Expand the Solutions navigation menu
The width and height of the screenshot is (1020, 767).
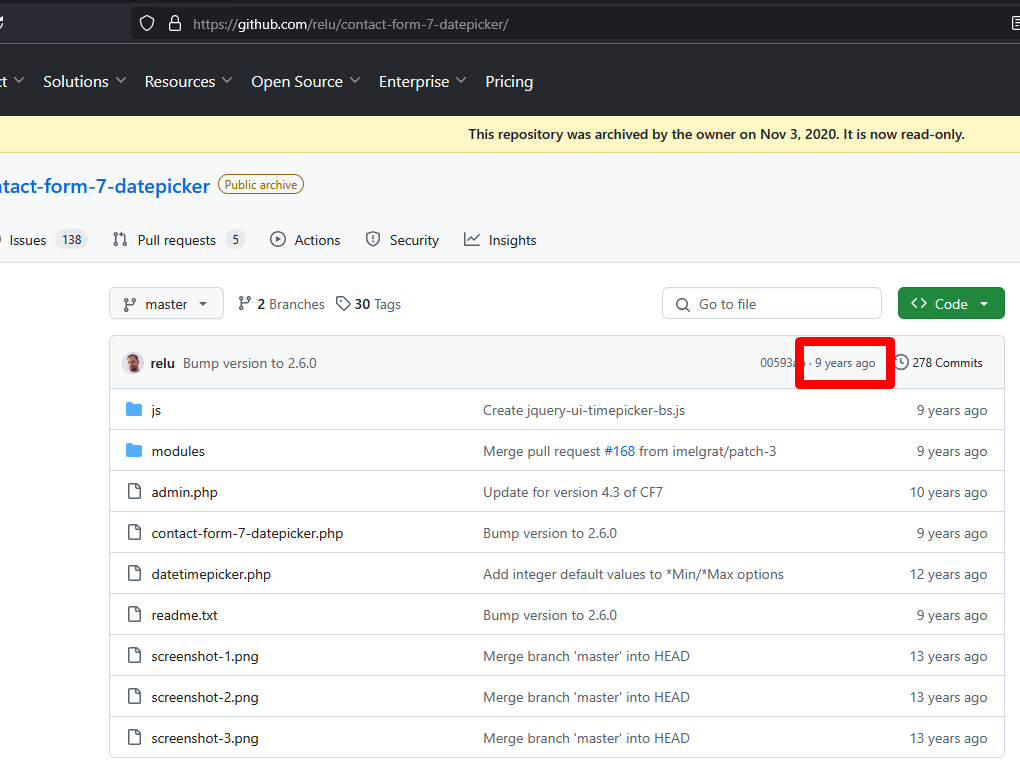(84, 82)
